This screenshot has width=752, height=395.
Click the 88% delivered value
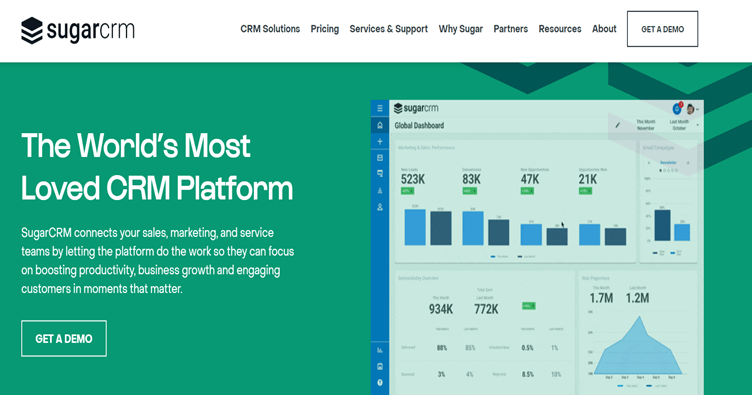tap(442, 348)
